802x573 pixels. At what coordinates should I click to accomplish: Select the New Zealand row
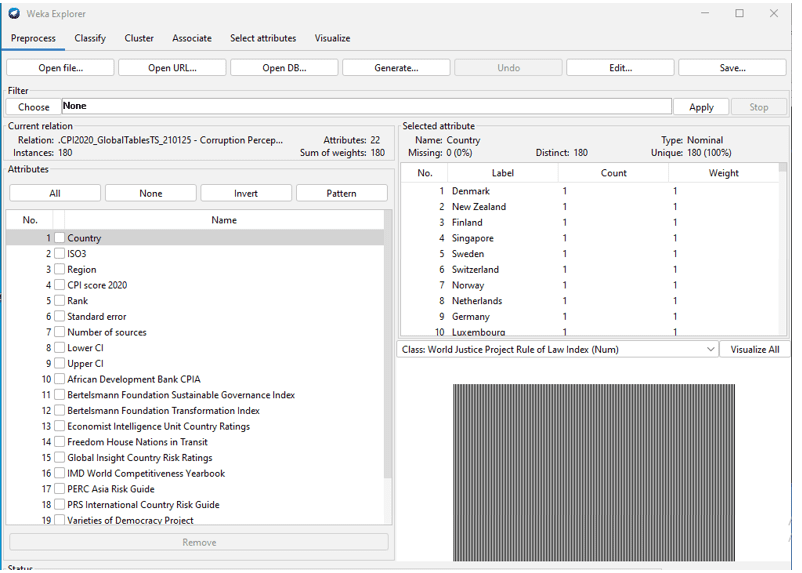click(590, 207)
